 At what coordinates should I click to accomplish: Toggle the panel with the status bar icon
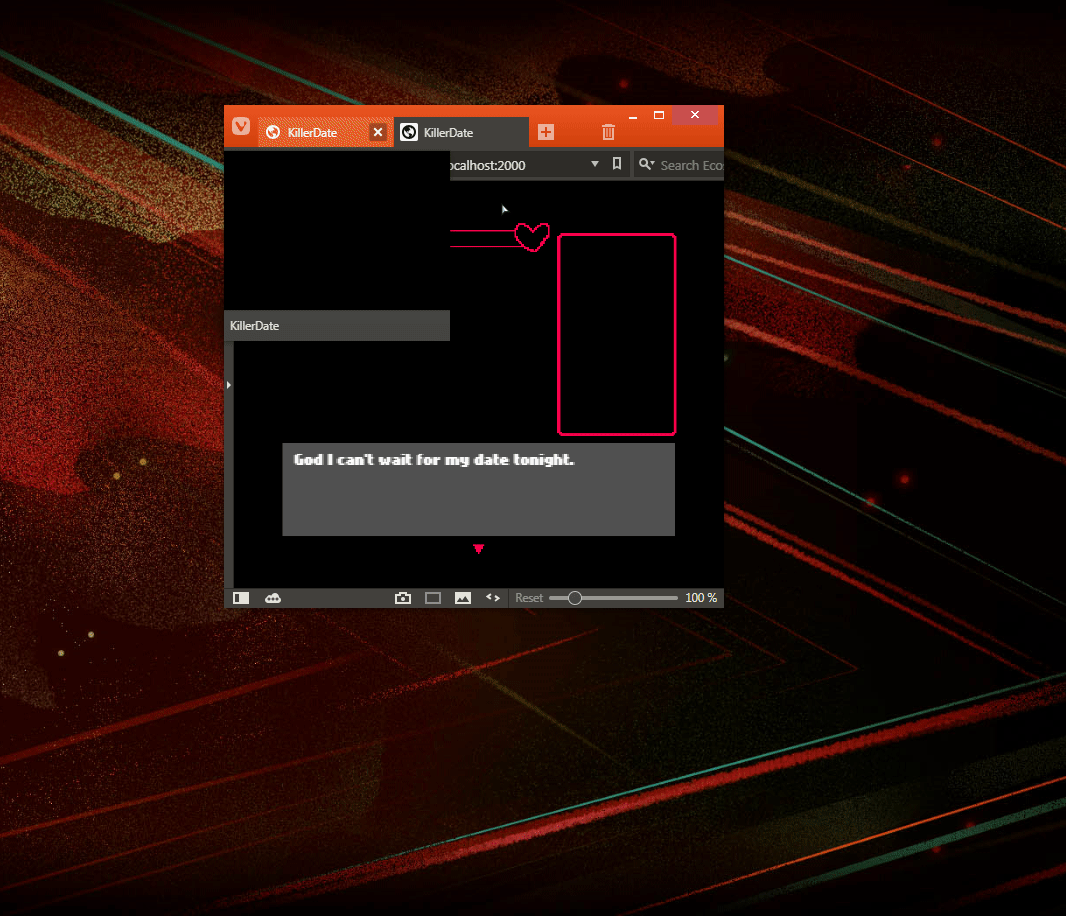[241, 598]
